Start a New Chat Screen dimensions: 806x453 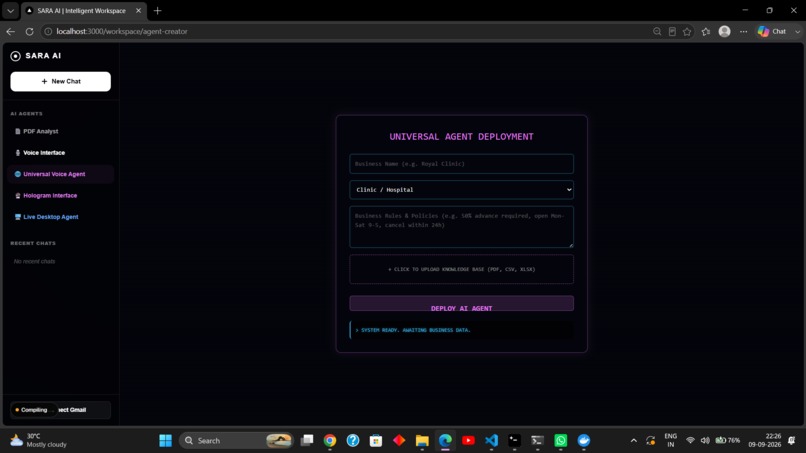[x=60, y=81]
